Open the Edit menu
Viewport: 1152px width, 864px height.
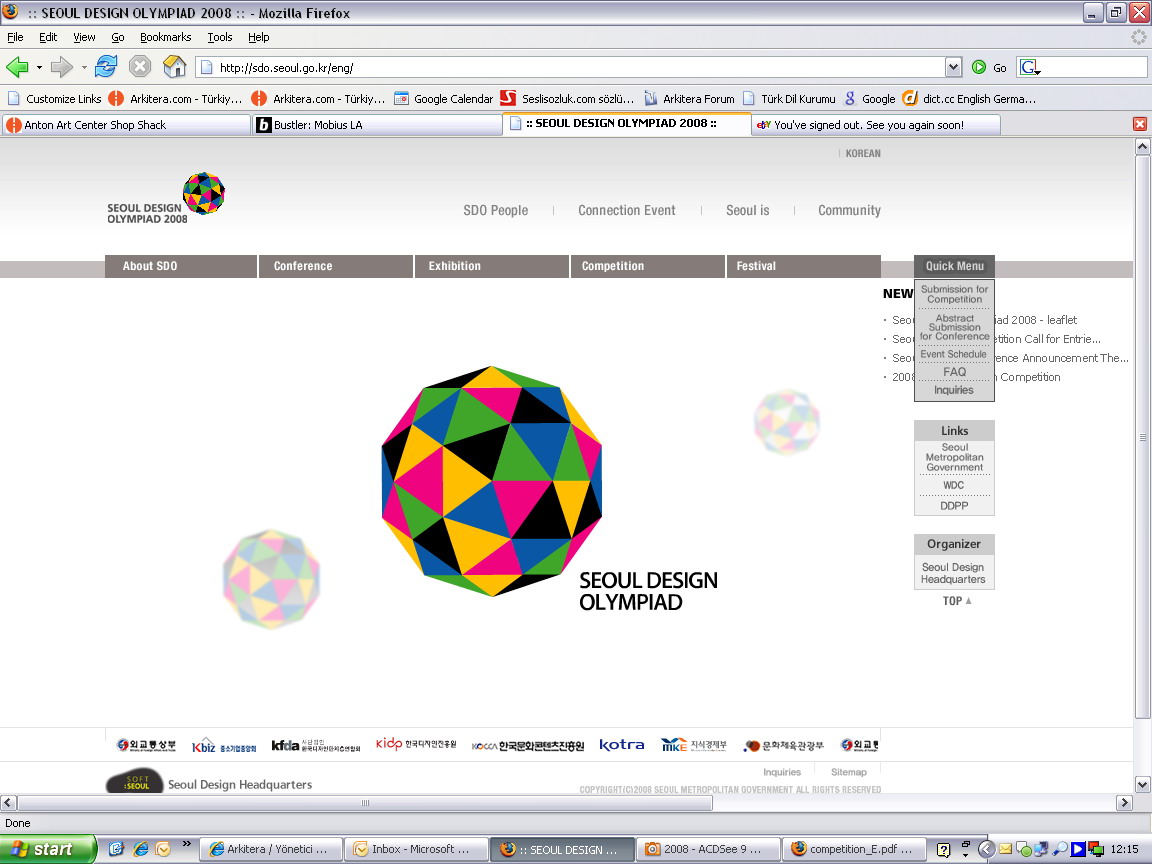[48, 37]
